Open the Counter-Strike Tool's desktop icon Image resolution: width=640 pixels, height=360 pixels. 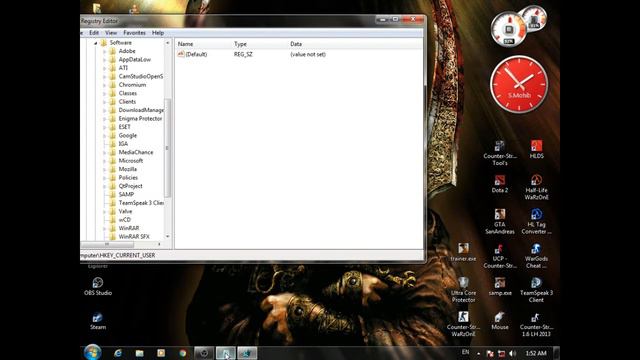coord(500,153)
